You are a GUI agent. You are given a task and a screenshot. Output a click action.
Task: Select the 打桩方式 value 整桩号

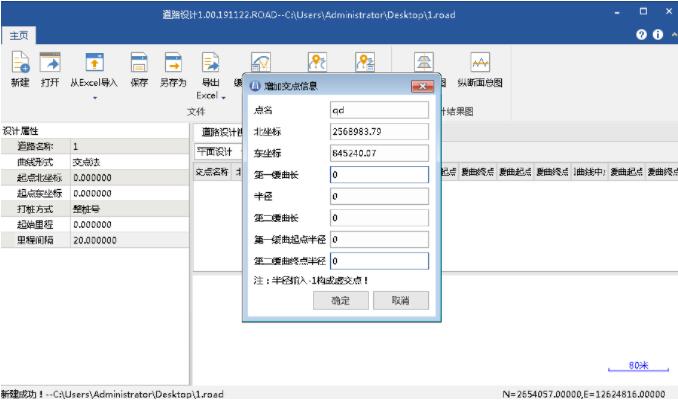click(129, 209)
